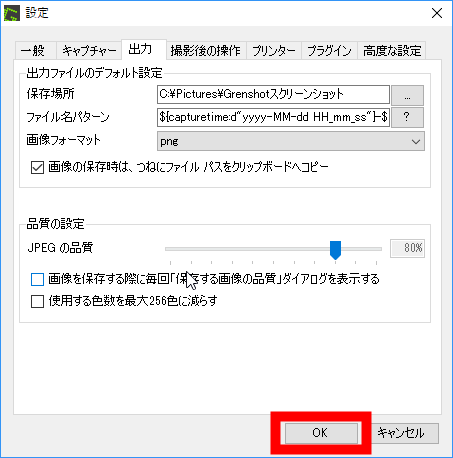Open filename pattern help with the ? button

(x=407, y=117)
